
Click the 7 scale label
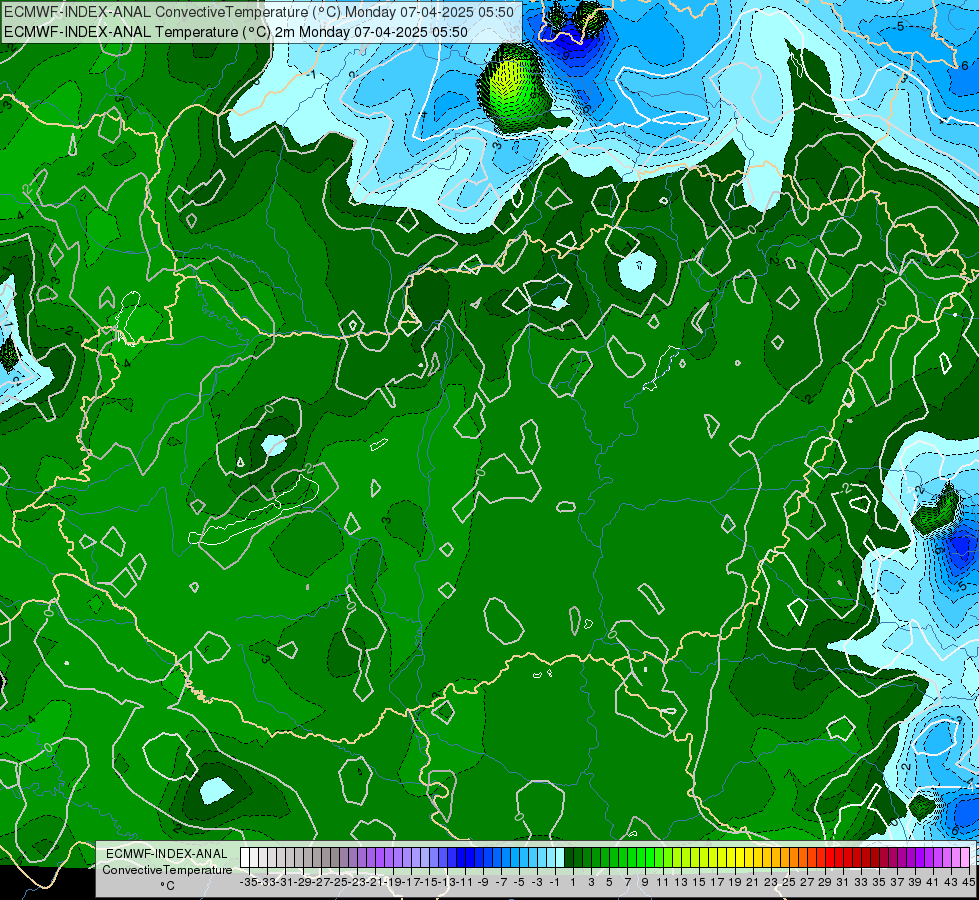627,883
